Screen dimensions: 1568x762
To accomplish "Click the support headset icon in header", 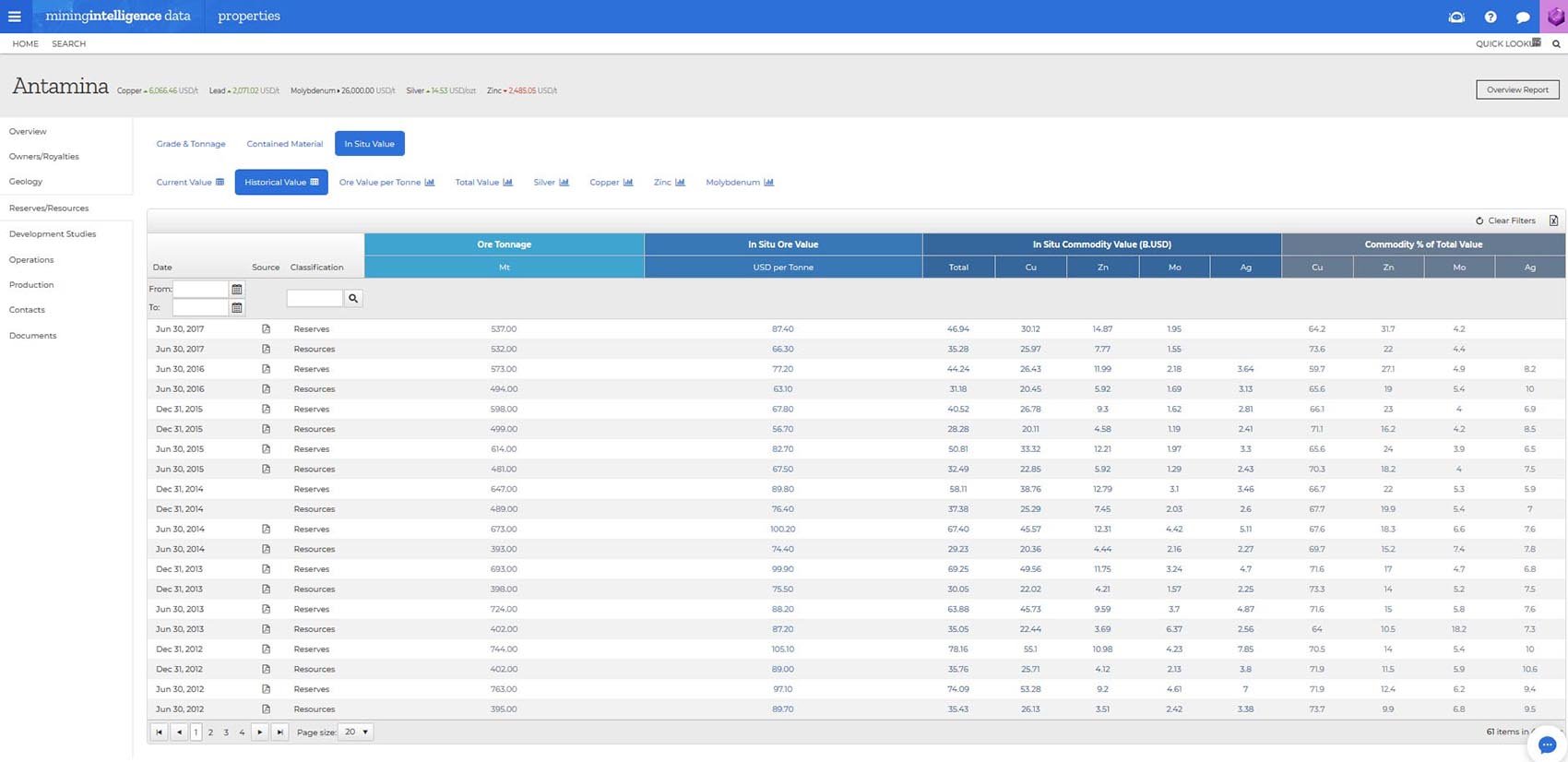I will [x=1457, y=17].
